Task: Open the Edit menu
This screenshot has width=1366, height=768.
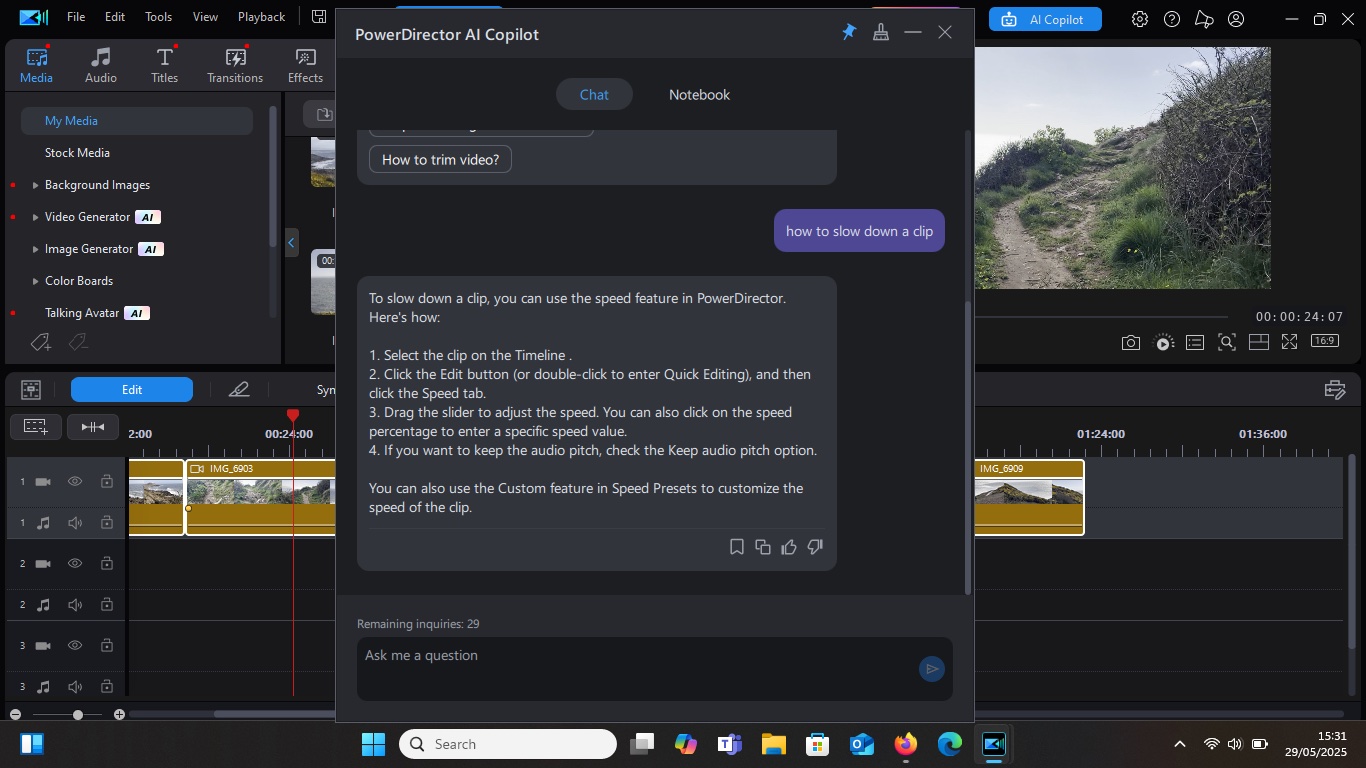Action: (x=115, y=17)
